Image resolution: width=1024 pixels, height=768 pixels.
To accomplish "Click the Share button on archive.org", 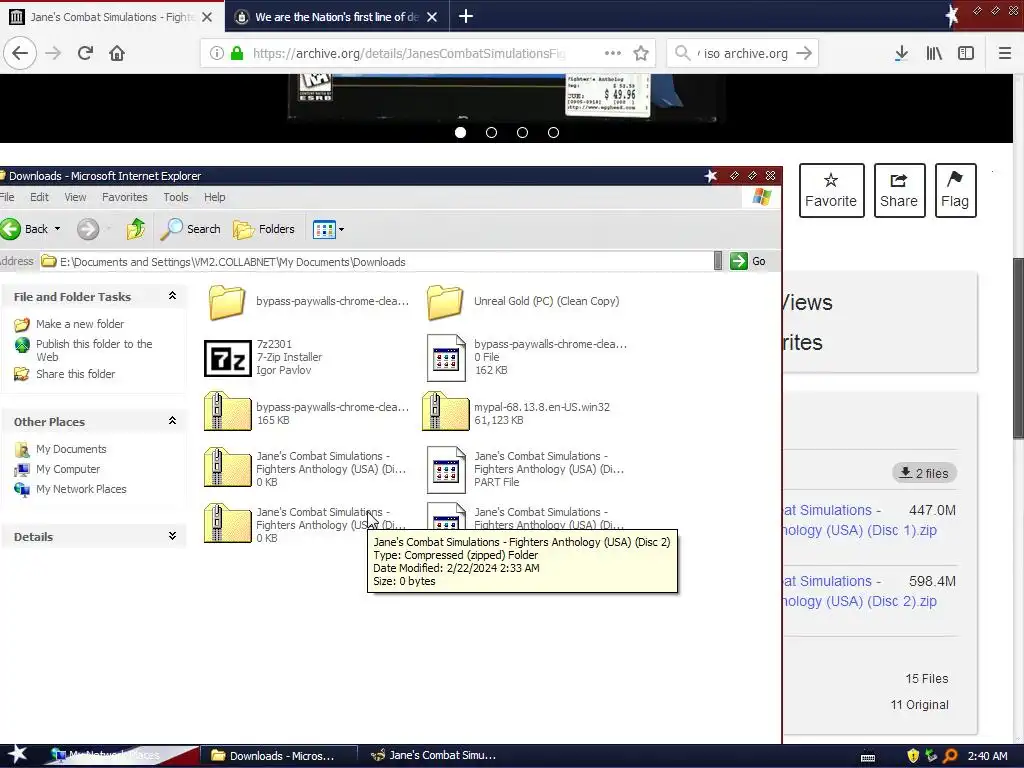I will click(x=899, y=190).
